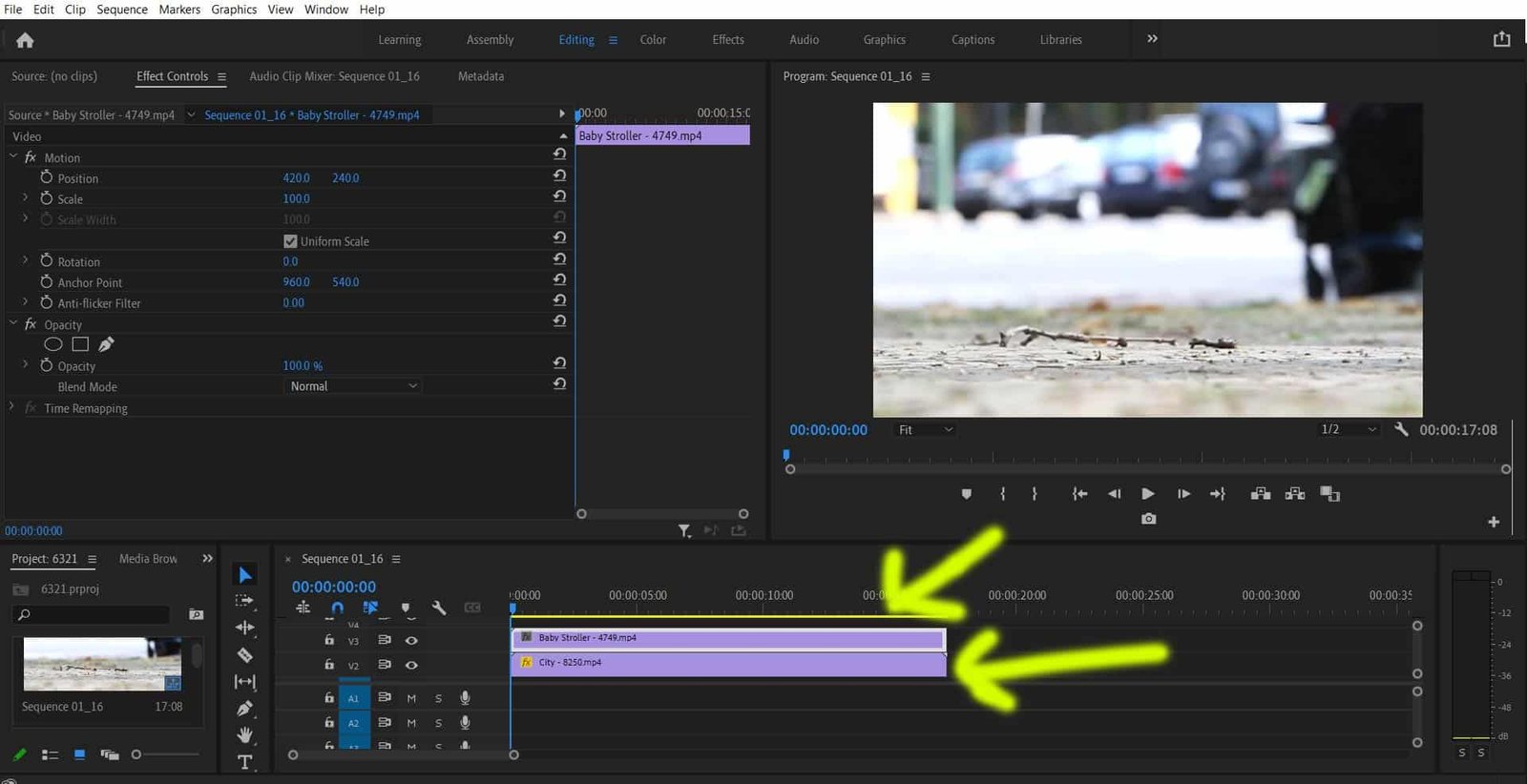Toggle V2 track output eye
The image size is (1527, 784).
411,665
